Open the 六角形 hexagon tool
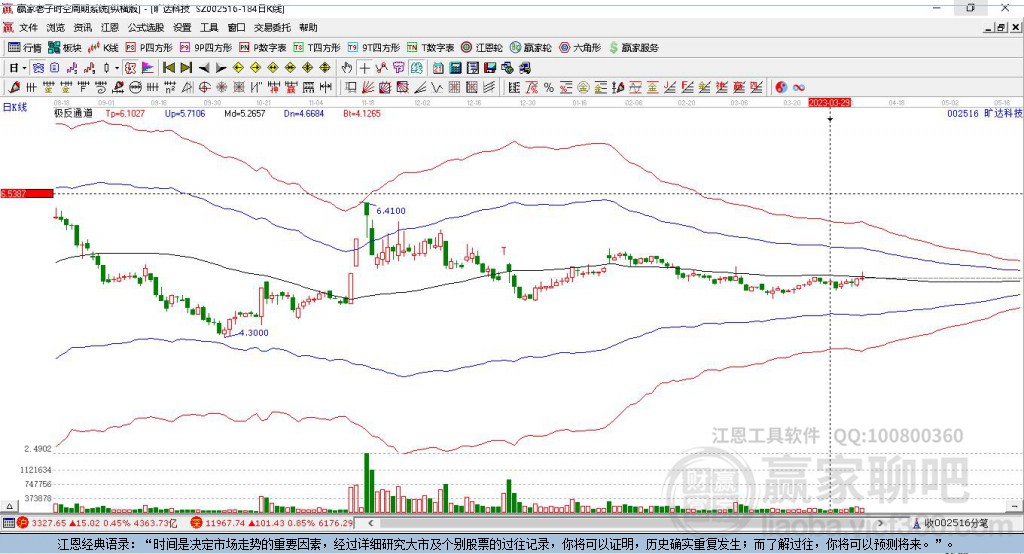 pyautogui.click(x=580, y=48)
